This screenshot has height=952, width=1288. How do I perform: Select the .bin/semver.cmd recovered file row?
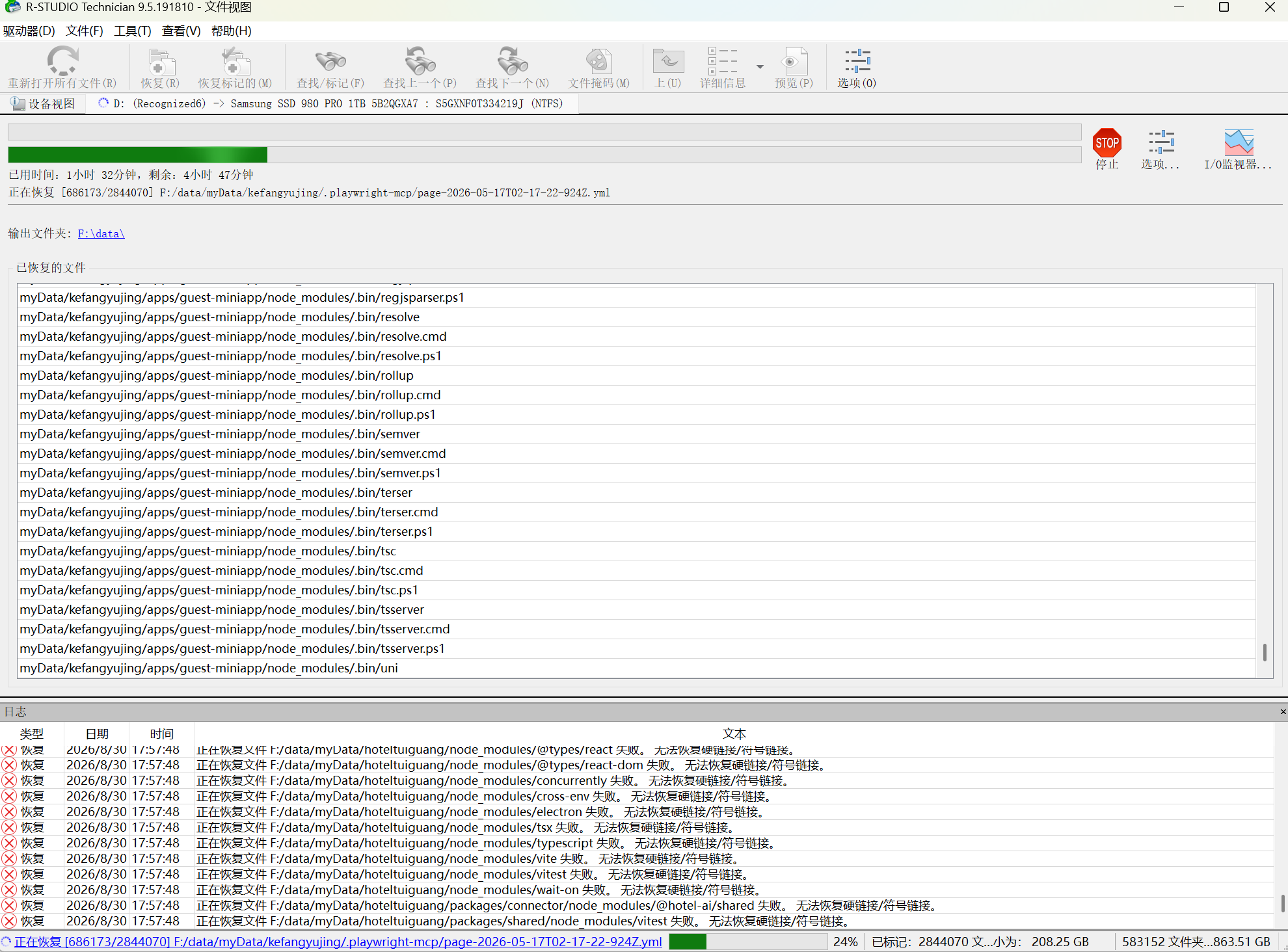(x=636, y=453)
